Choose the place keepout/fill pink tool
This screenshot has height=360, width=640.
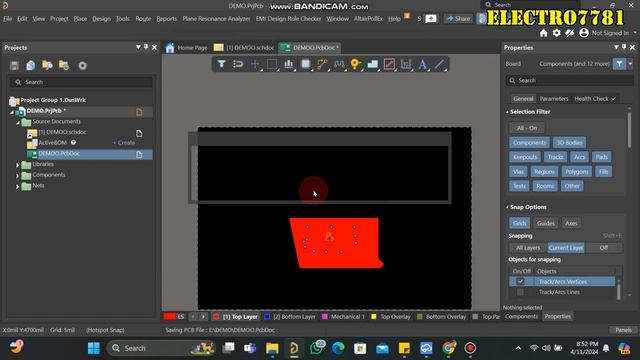tap(389, 64)
